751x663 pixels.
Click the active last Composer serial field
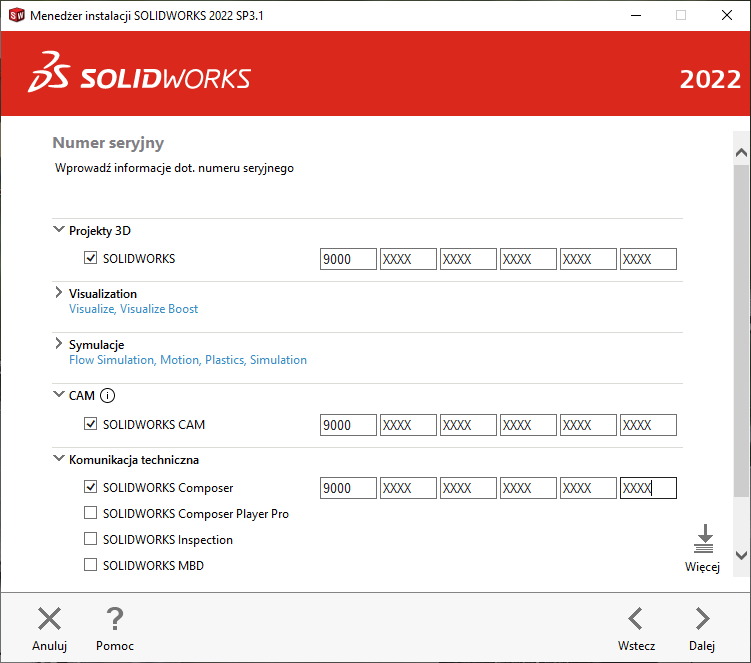(x=648, y=488)
